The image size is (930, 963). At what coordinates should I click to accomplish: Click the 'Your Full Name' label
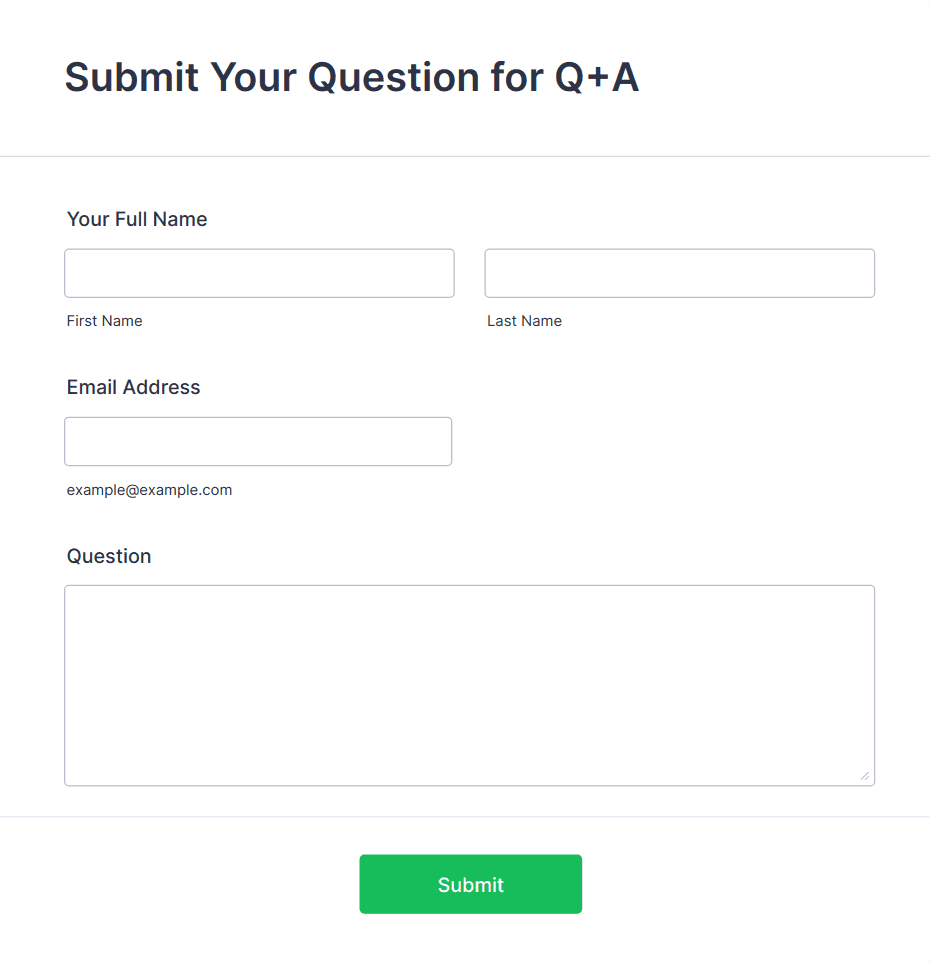(x=137, y=219)
